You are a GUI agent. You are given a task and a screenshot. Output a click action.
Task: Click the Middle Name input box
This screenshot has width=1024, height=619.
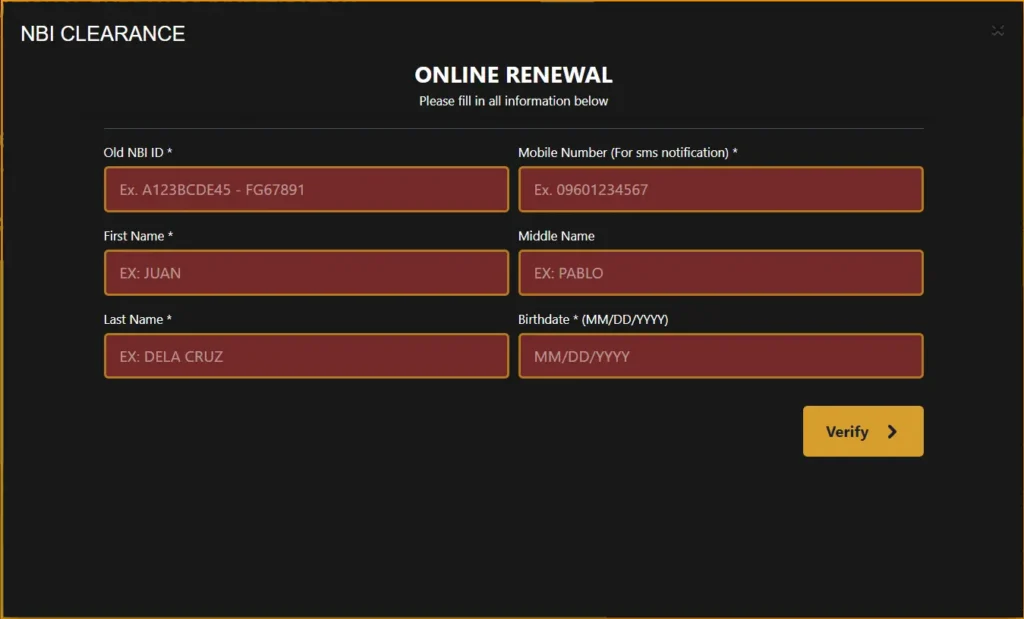click(x=719, y=272)
